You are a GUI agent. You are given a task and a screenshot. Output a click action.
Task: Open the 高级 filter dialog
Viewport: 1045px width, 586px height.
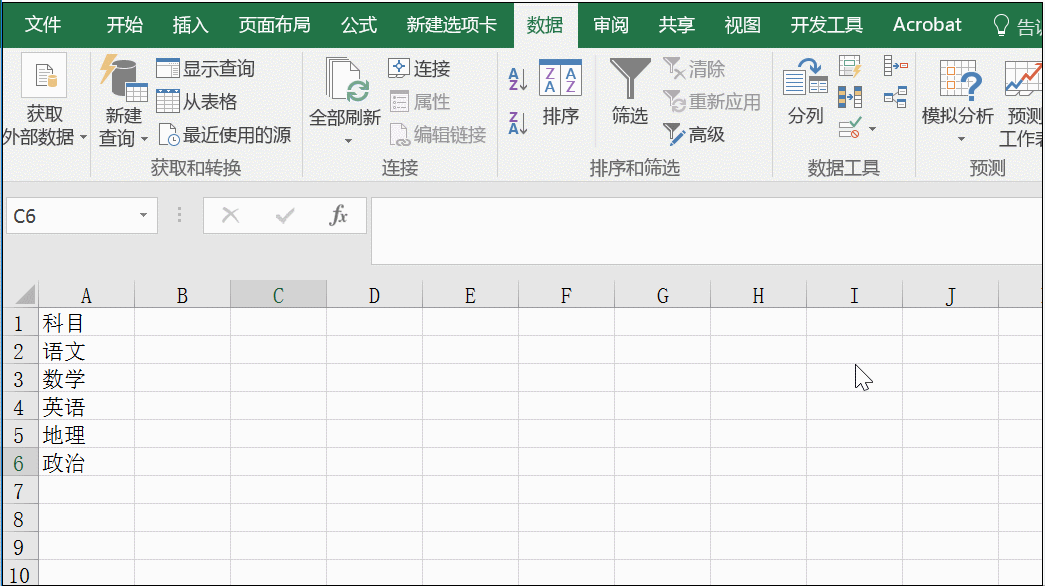(x=694, y=135)
